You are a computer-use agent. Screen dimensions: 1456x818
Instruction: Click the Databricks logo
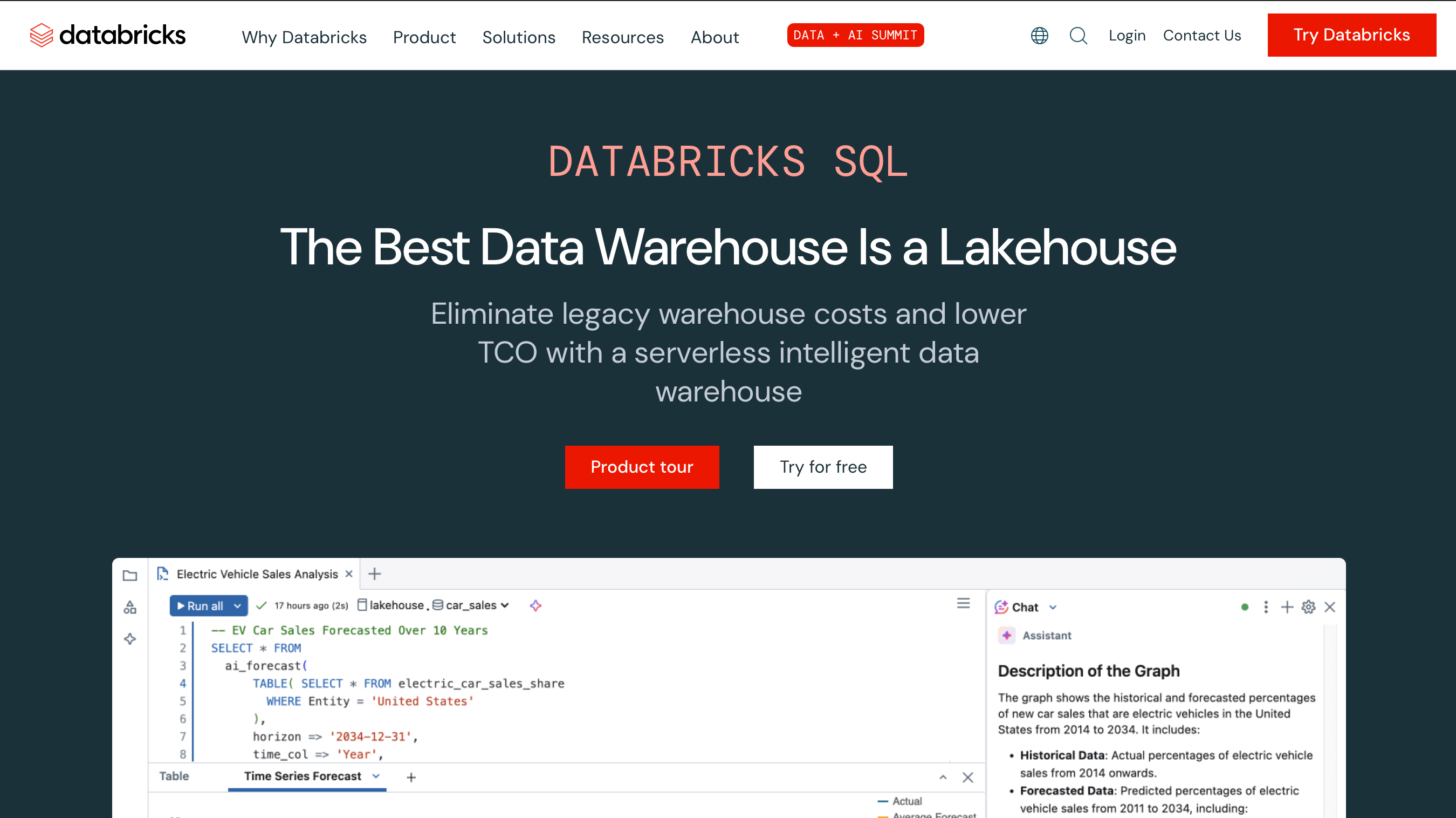pos(107,35)
